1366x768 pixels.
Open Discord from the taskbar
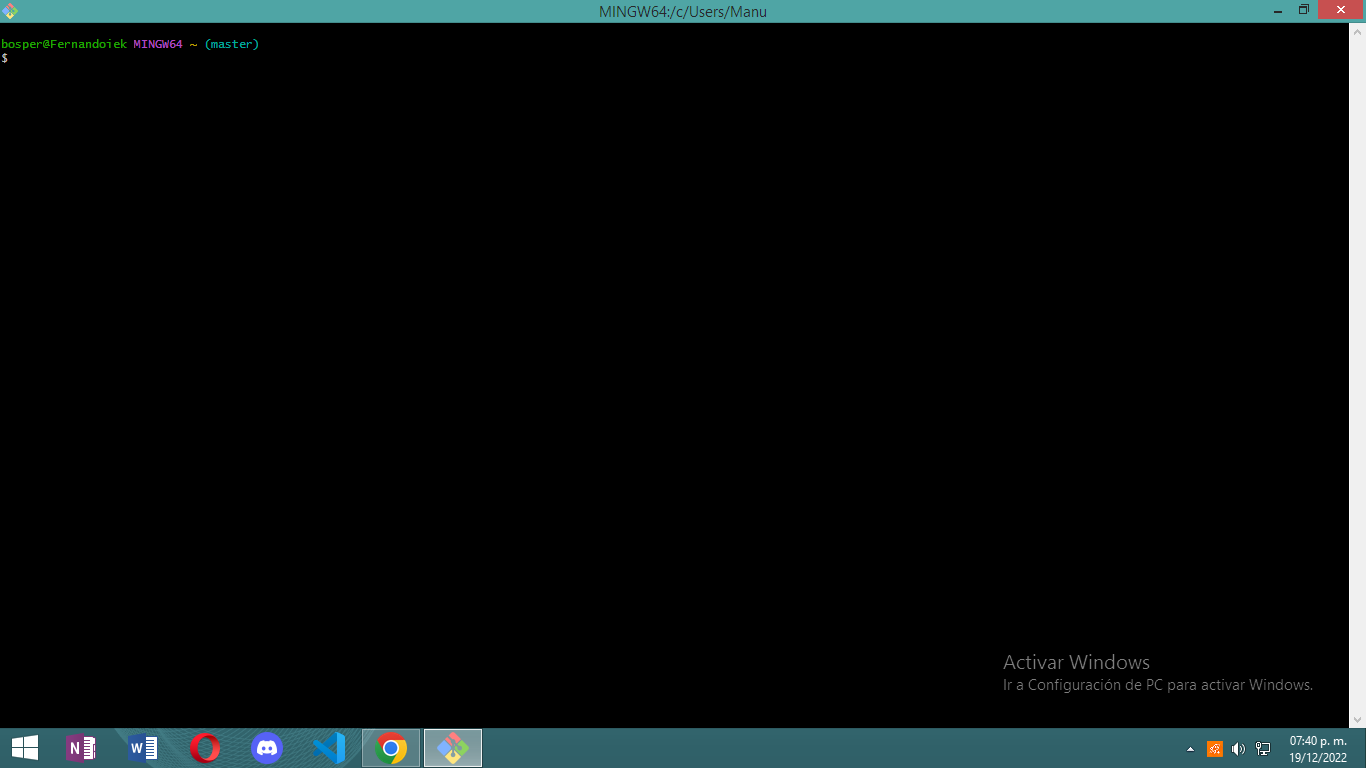tap(267, 748)
